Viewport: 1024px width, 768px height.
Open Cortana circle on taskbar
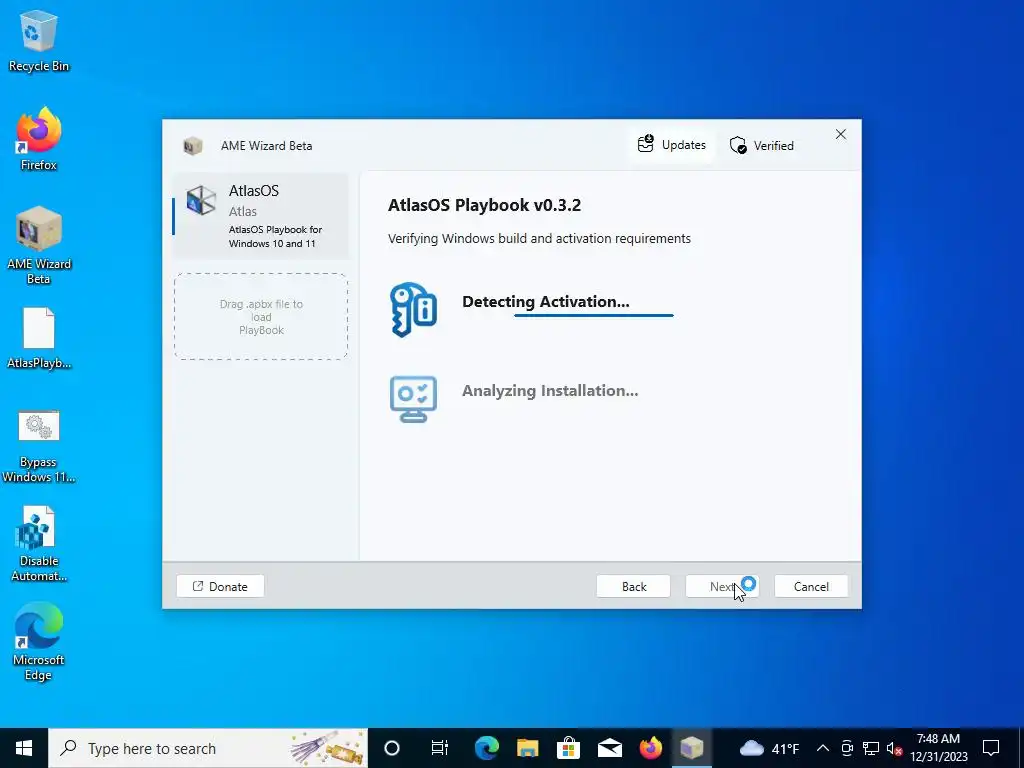pos(392,748)
